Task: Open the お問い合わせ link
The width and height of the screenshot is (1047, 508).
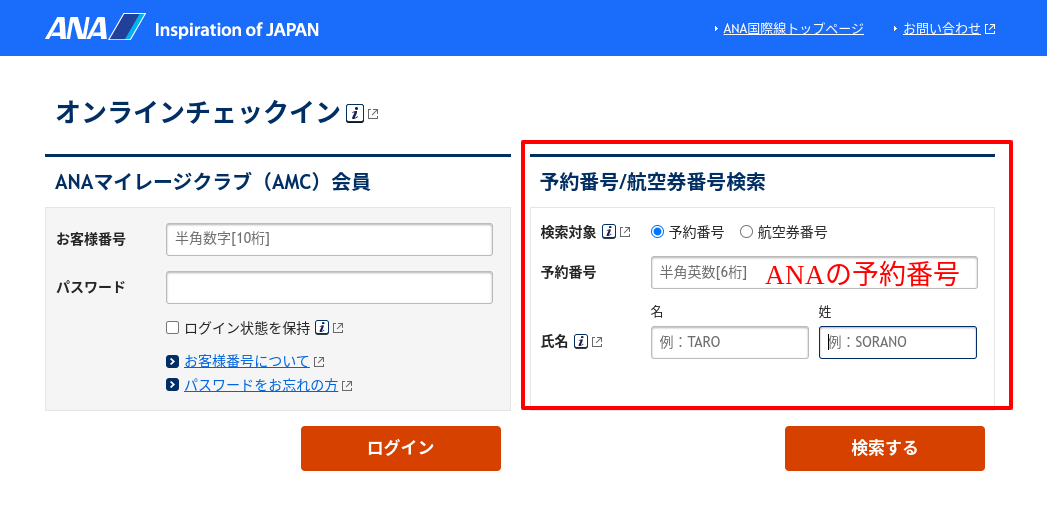Action: 941,29
